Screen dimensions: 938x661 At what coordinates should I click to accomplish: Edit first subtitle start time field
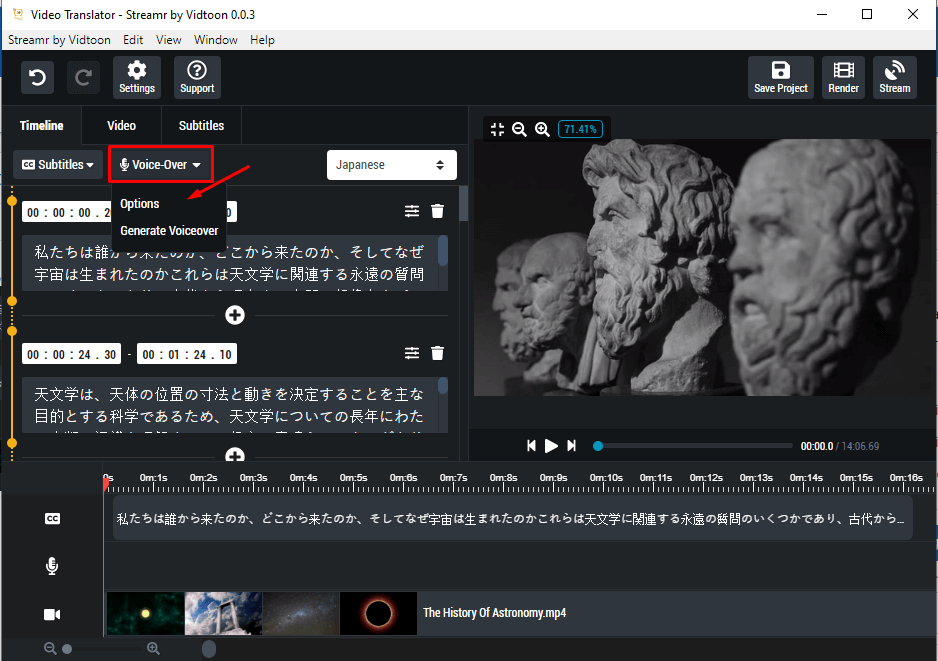[x=66, y=212]
